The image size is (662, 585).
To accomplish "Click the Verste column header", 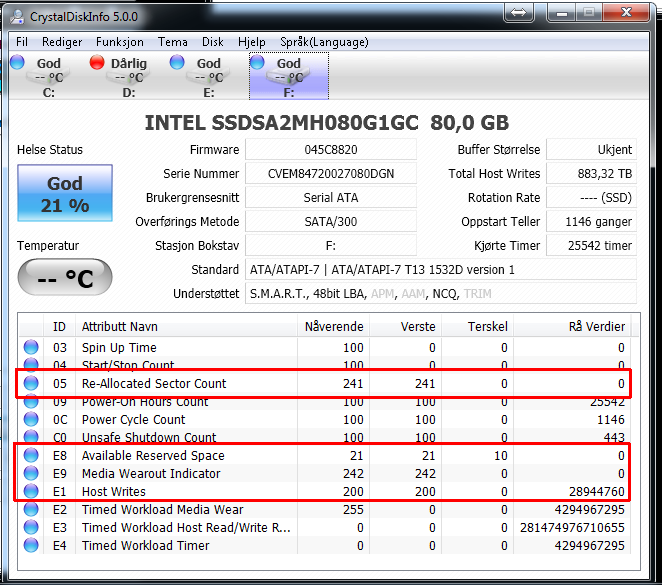I will [406, 326].
